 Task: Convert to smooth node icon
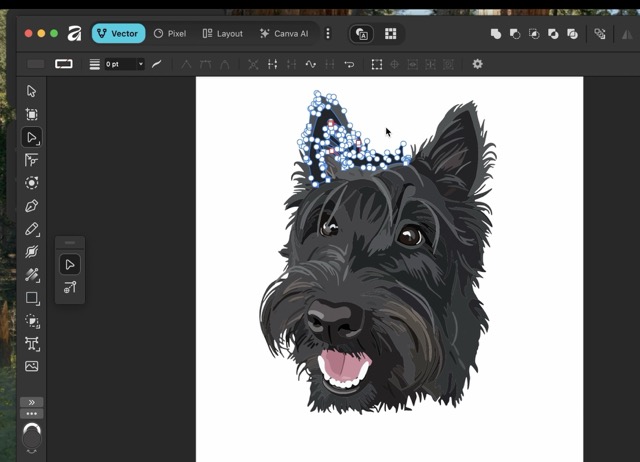[x=205, y=64]
